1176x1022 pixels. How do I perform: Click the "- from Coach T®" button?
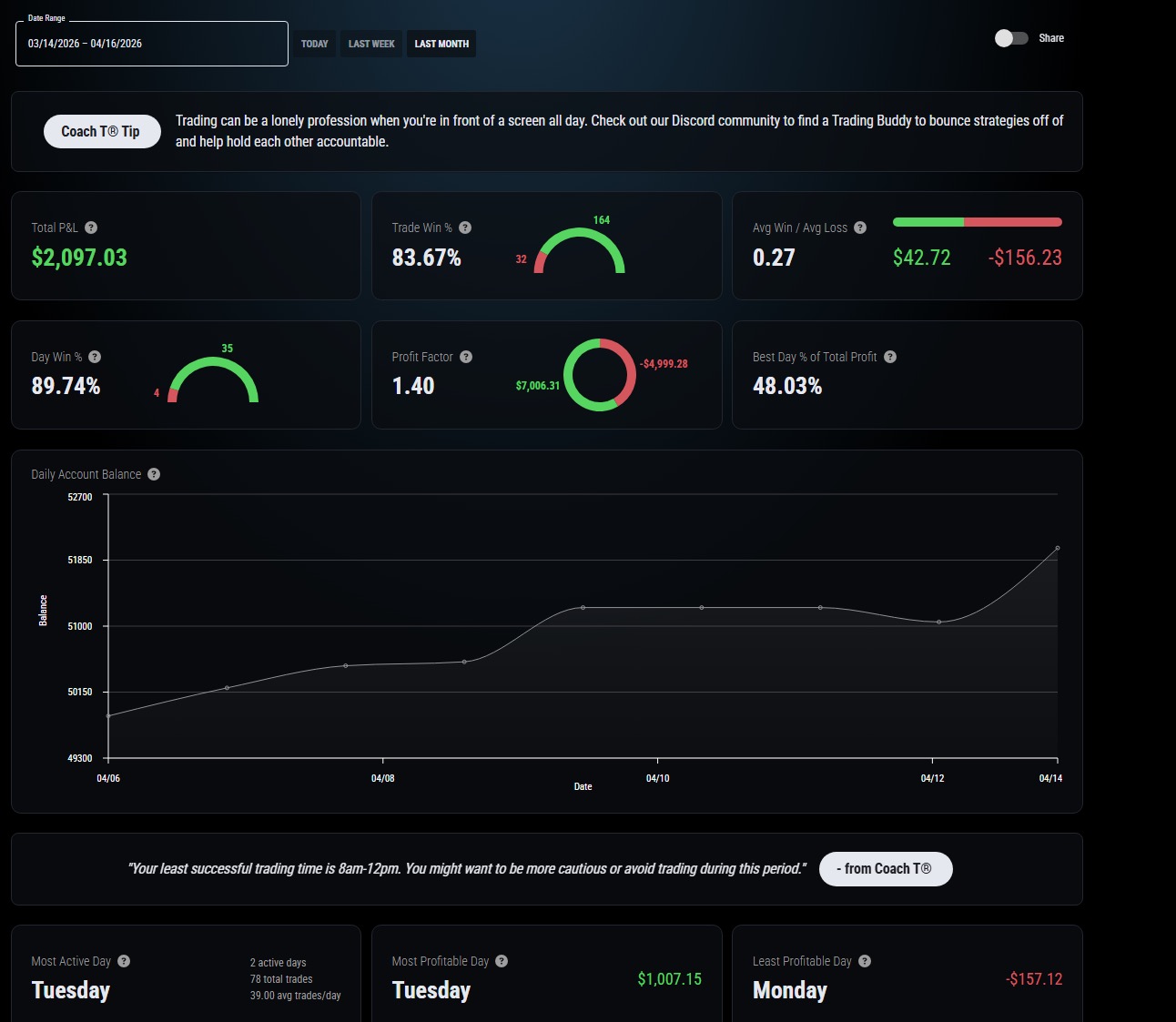(887, 869)
